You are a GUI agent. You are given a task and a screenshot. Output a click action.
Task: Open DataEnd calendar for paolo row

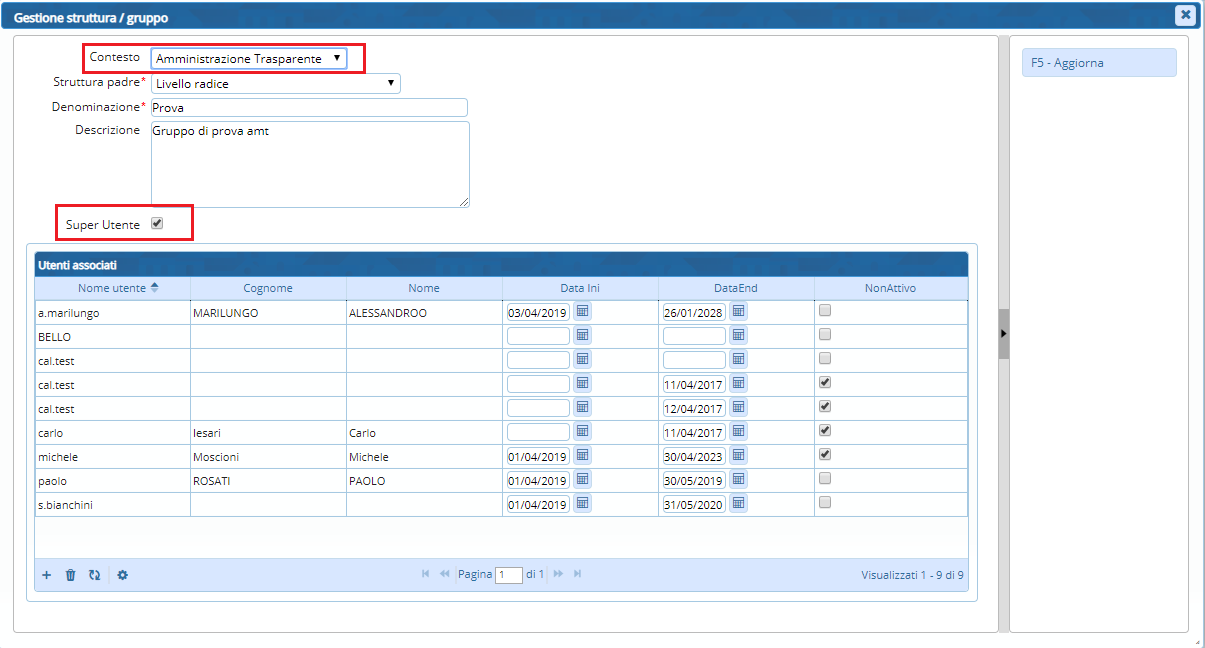click(x=739, y=480)
